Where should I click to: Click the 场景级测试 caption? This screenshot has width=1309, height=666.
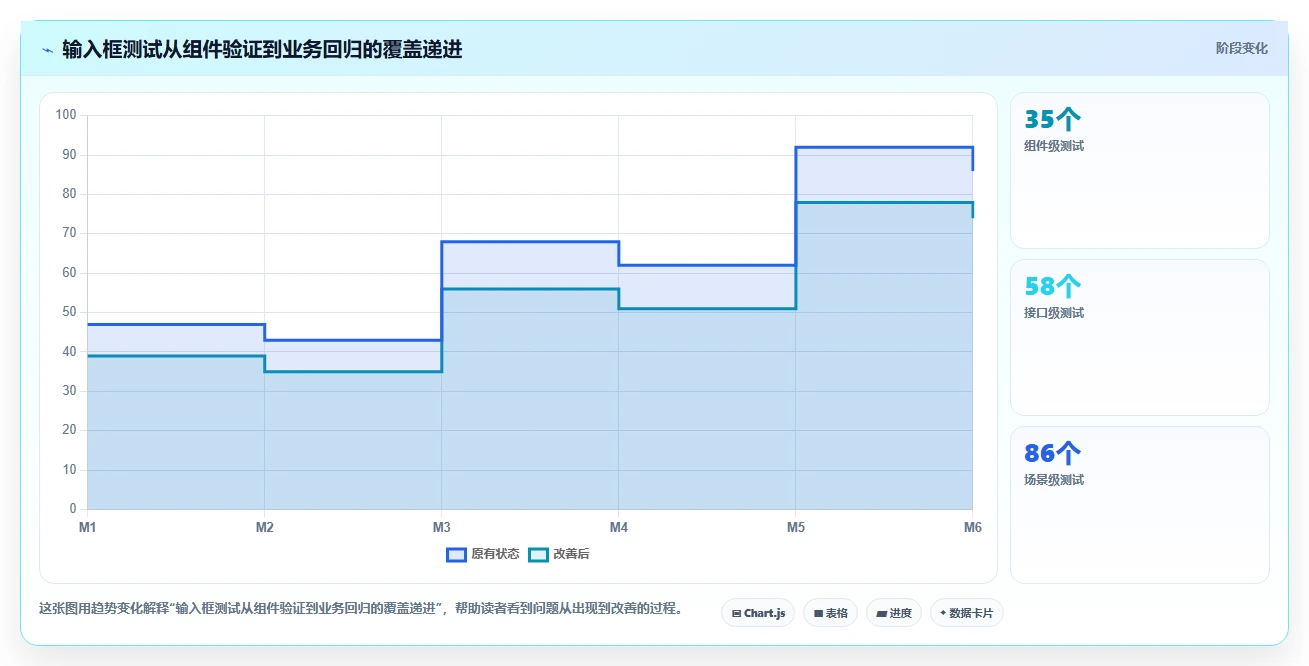(1054, 480)
